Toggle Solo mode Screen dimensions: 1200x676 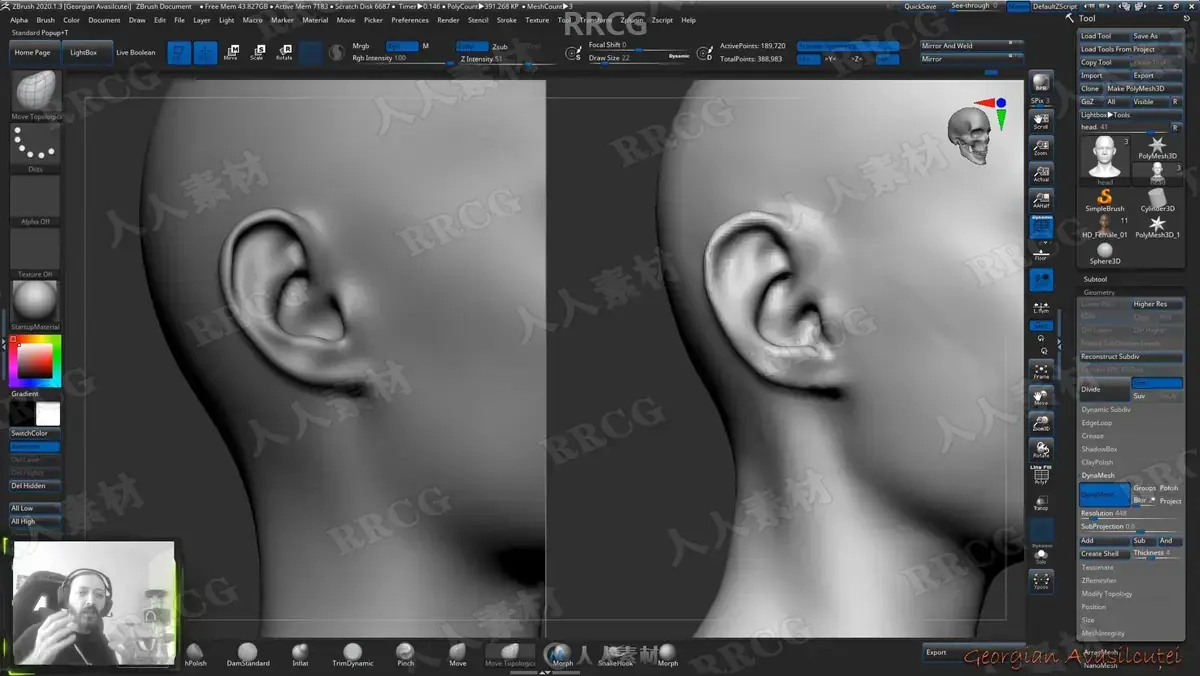(x=1041, y=556)
